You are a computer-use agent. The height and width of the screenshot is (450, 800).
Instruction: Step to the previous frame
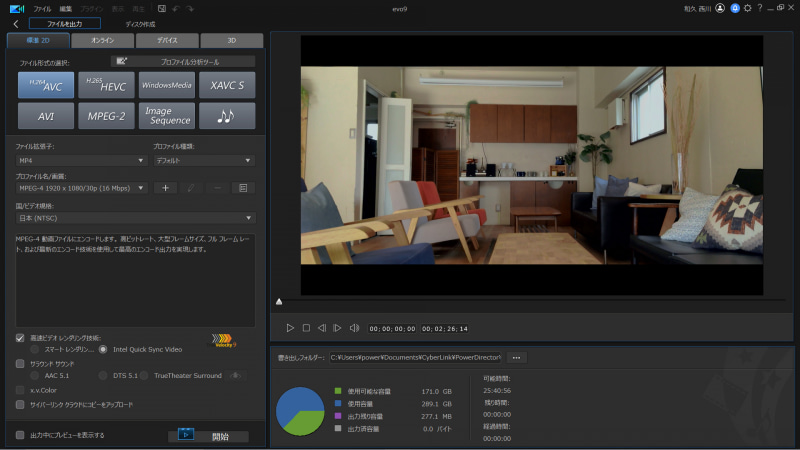click(321, 328)
